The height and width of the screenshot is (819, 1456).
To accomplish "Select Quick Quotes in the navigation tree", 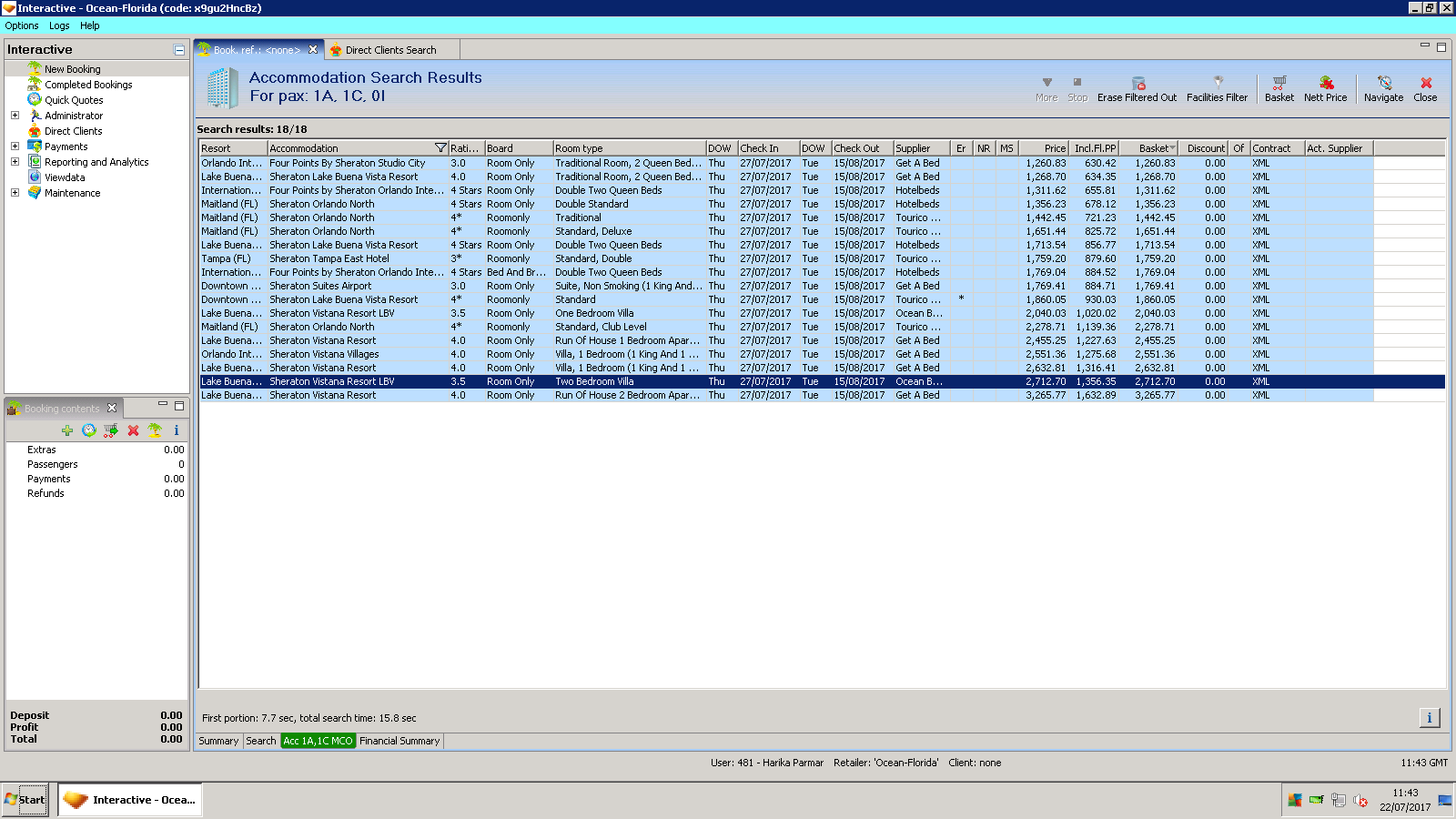I will click(x=74, y=100).
